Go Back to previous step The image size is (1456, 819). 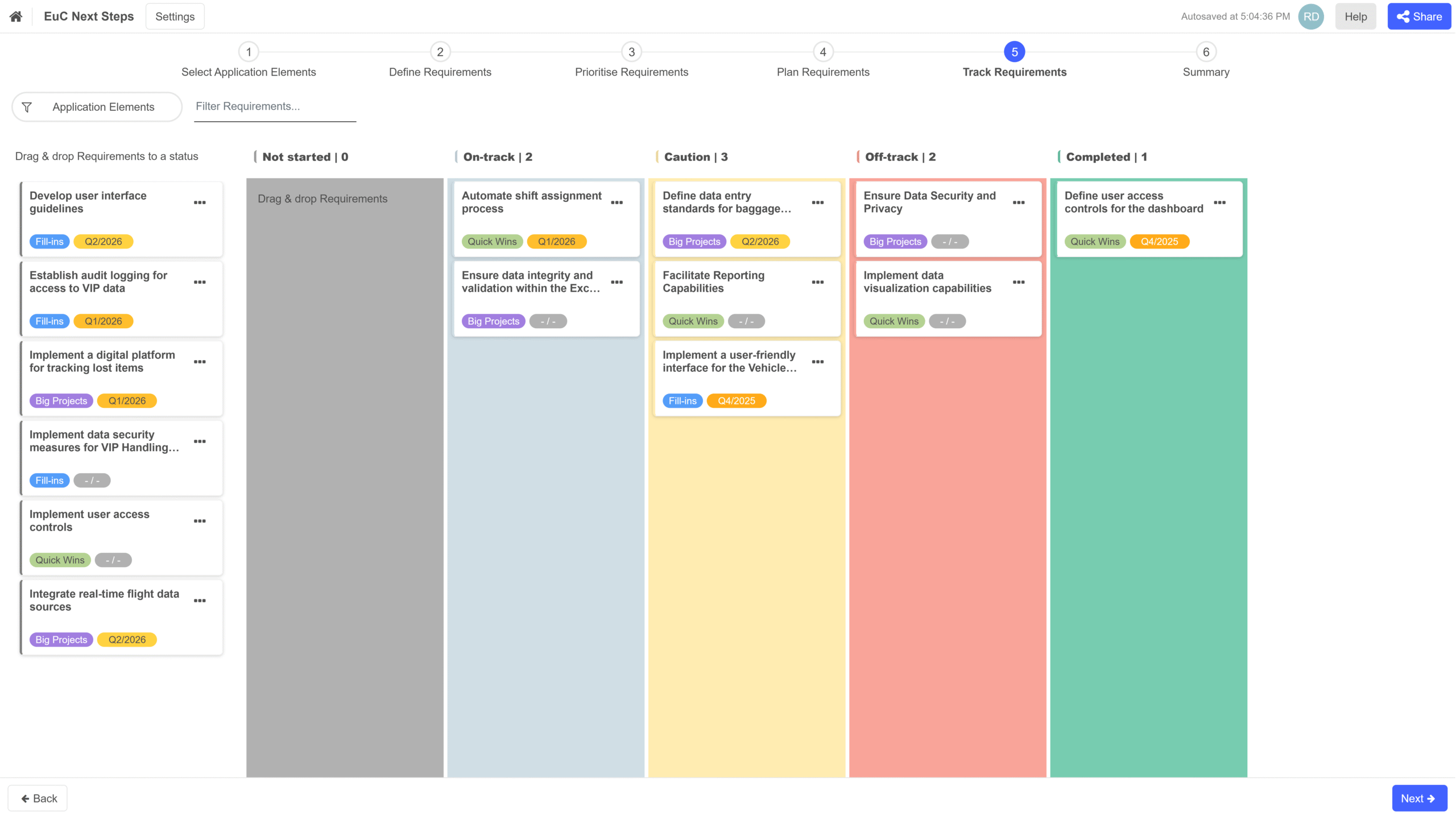pyautogui.click(x=38, y=798)
